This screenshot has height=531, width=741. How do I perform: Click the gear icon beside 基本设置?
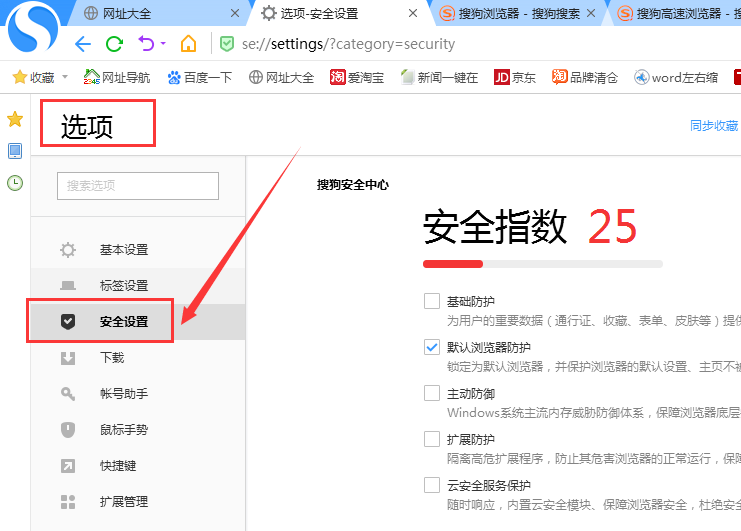pos(68,250)
